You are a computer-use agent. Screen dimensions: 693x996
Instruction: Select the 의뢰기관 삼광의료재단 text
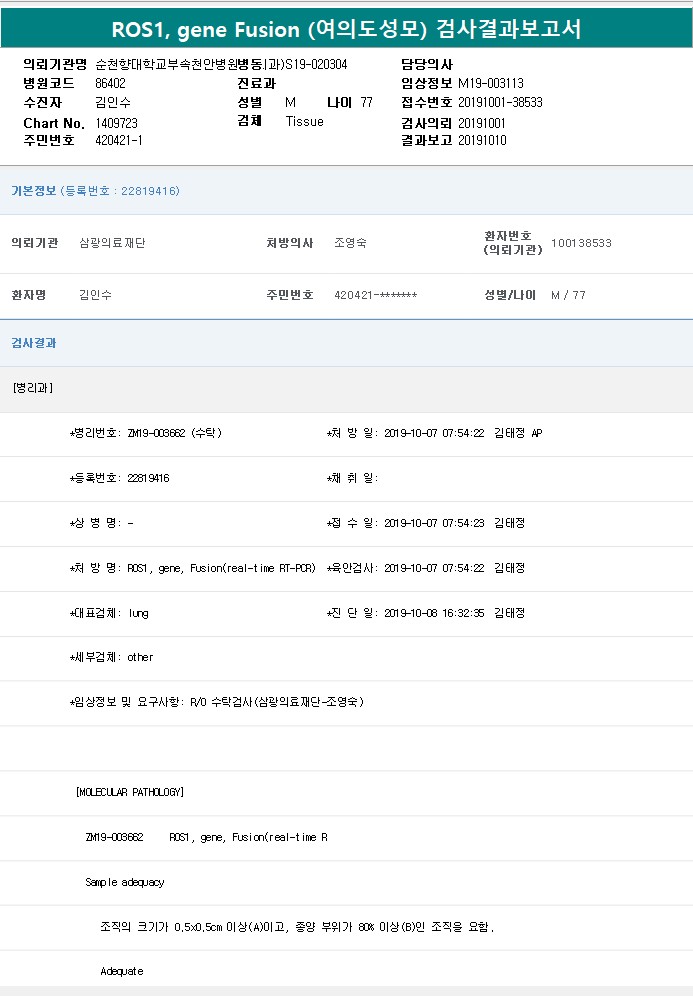pos(112,243)
